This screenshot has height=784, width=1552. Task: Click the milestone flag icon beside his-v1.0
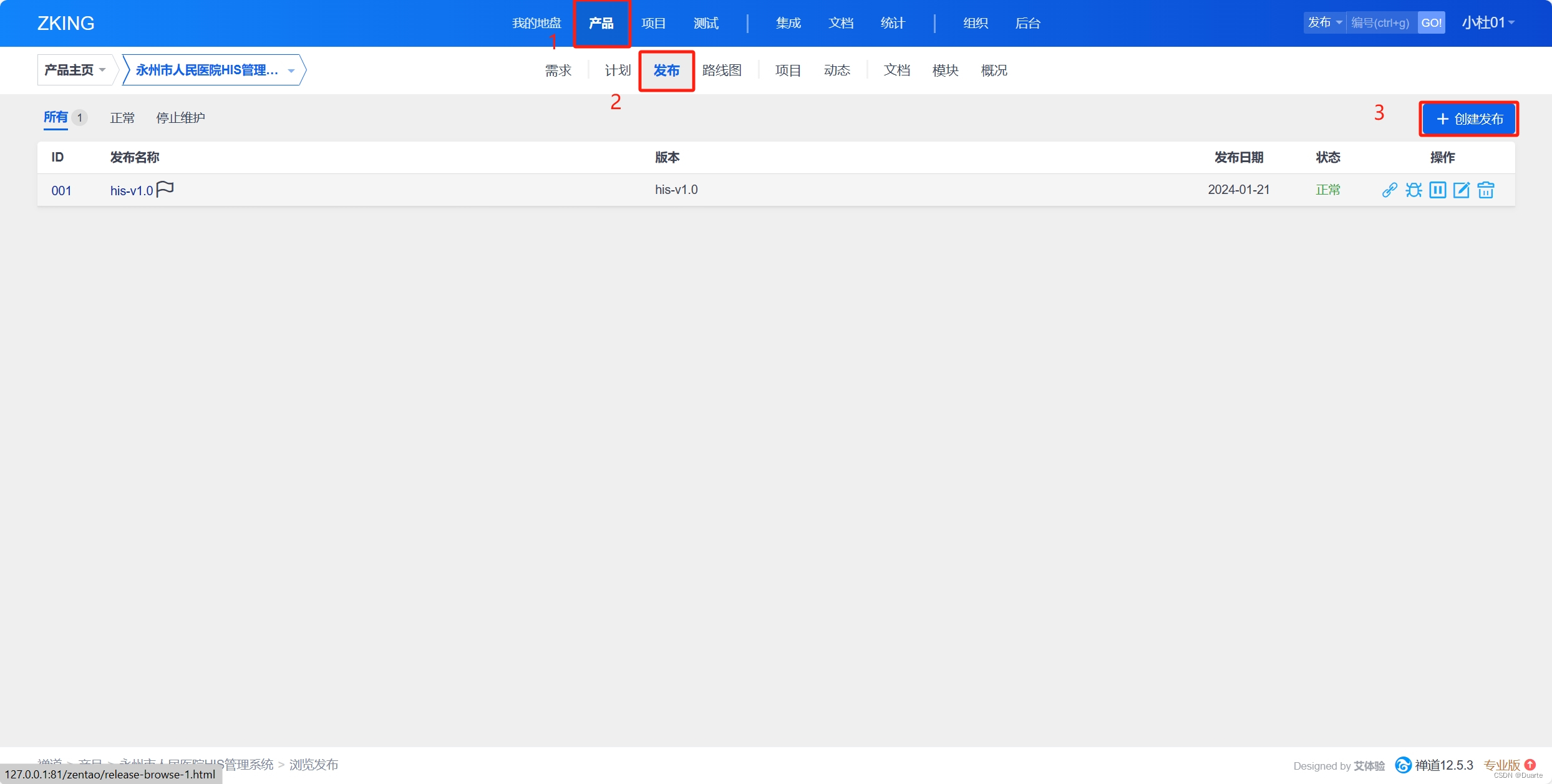(165, 188)
